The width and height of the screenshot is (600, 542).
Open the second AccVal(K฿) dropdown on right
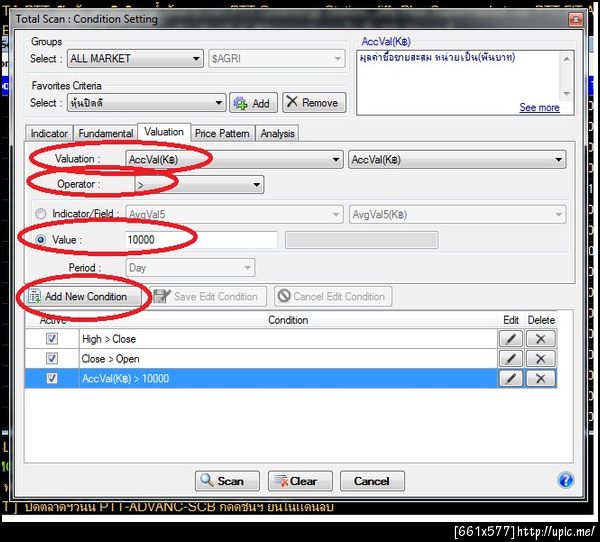pyautogui.click(x=457, y=160)
